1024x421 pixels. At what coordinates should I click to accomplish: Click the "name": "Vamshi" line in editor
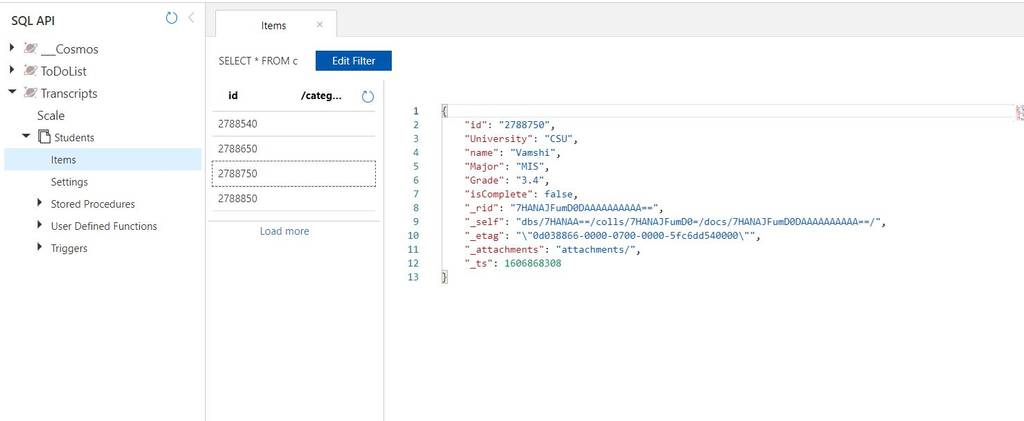coord(513,153)
